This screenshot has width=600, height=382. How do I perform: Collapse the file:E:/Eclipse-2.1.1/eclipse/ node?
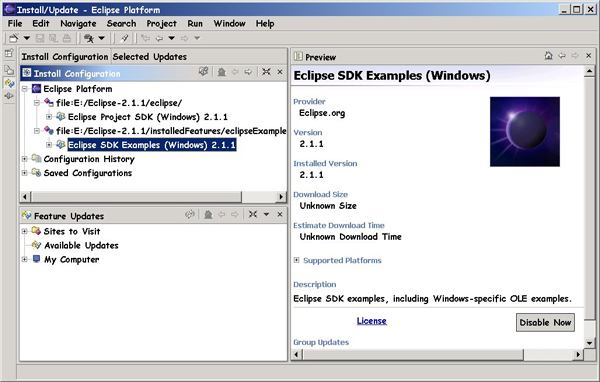(37, 103)
